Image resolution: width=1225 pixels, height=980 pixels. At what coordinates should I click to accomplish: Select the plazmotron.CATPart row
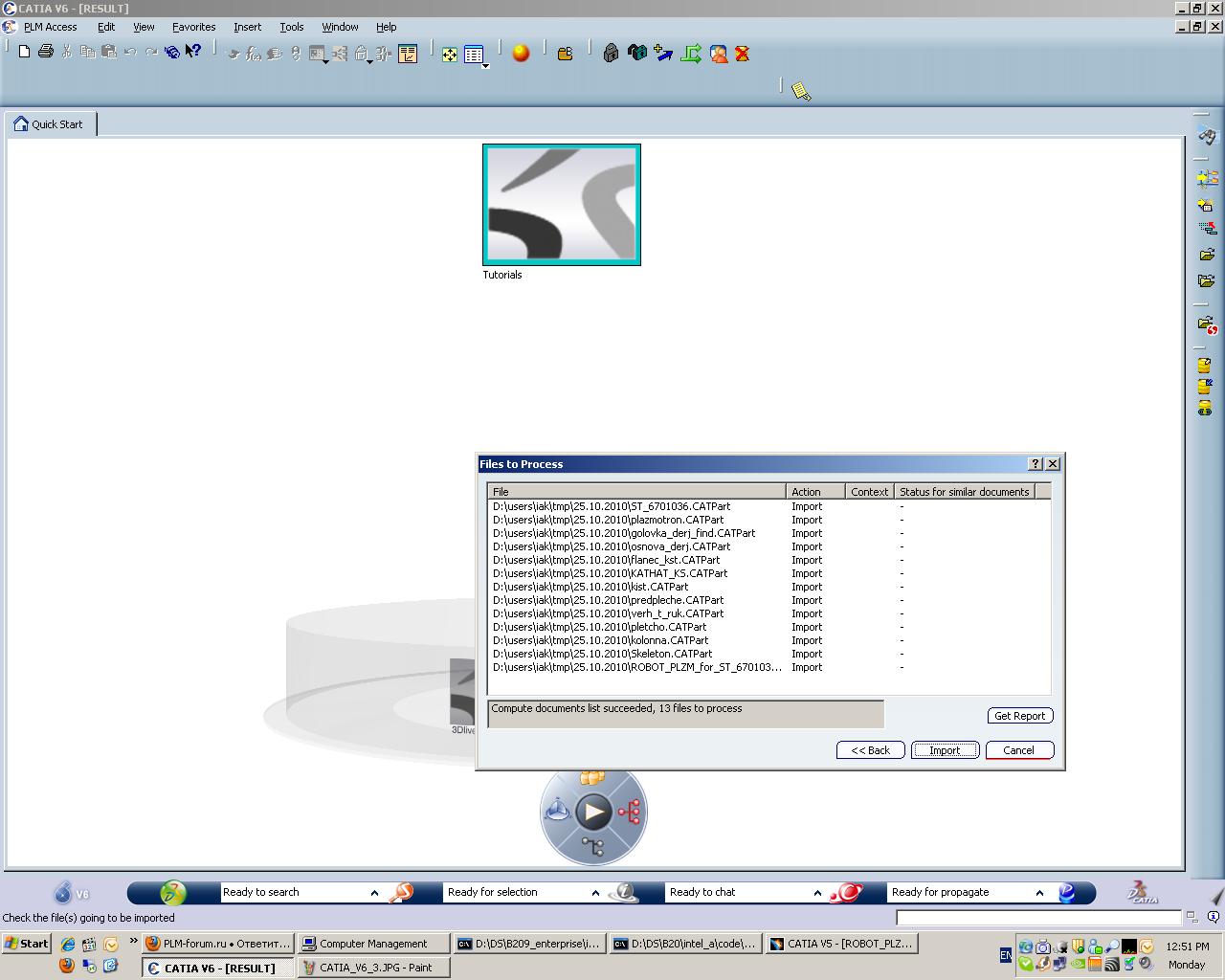768,520
